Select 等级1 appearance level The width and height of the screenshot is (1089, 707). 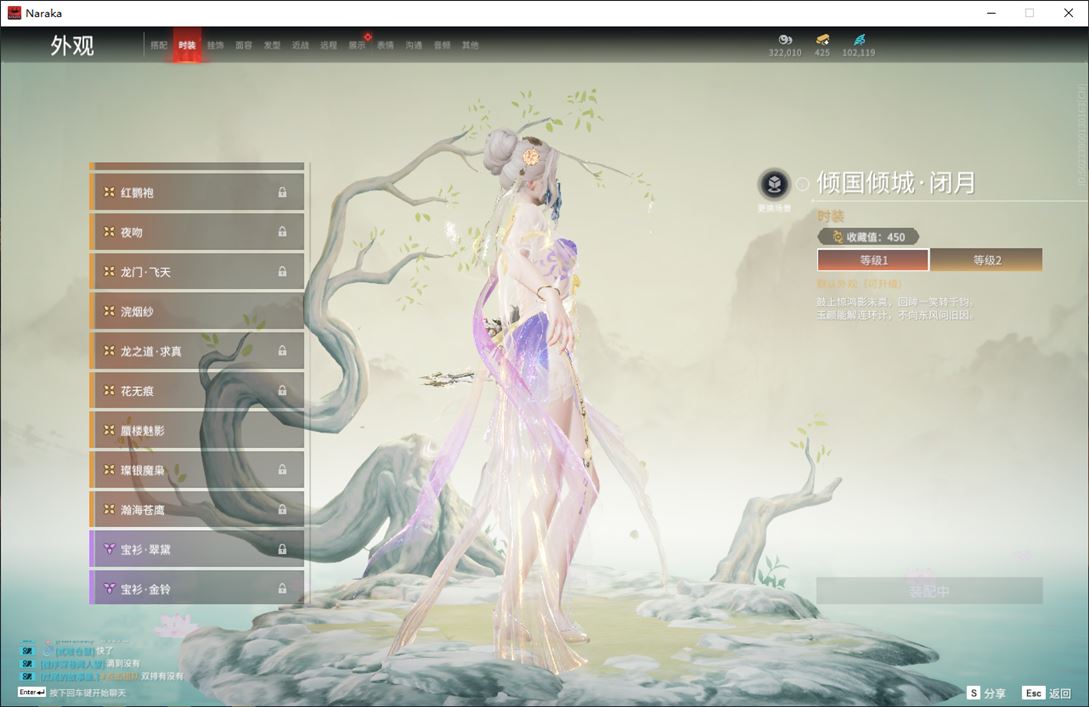click(x=873, y=260)
